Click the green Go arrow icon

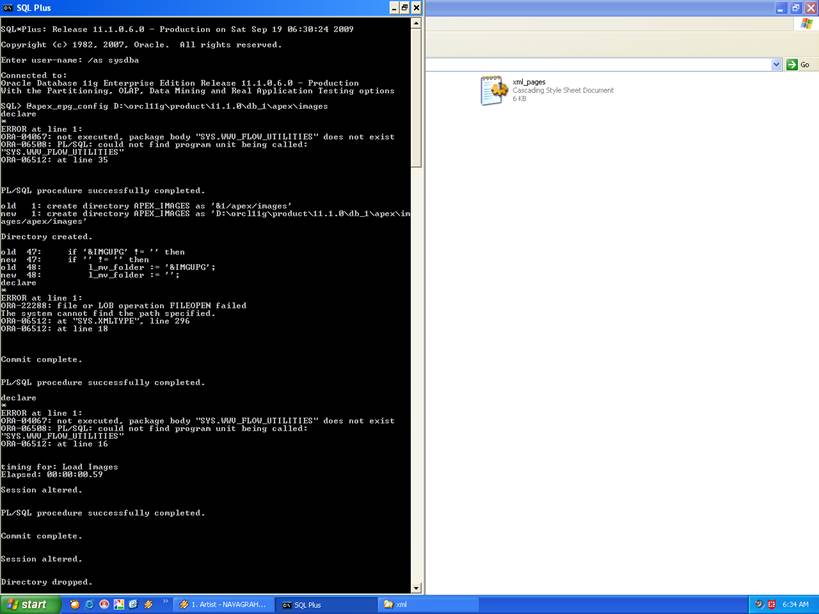[791, 64]
